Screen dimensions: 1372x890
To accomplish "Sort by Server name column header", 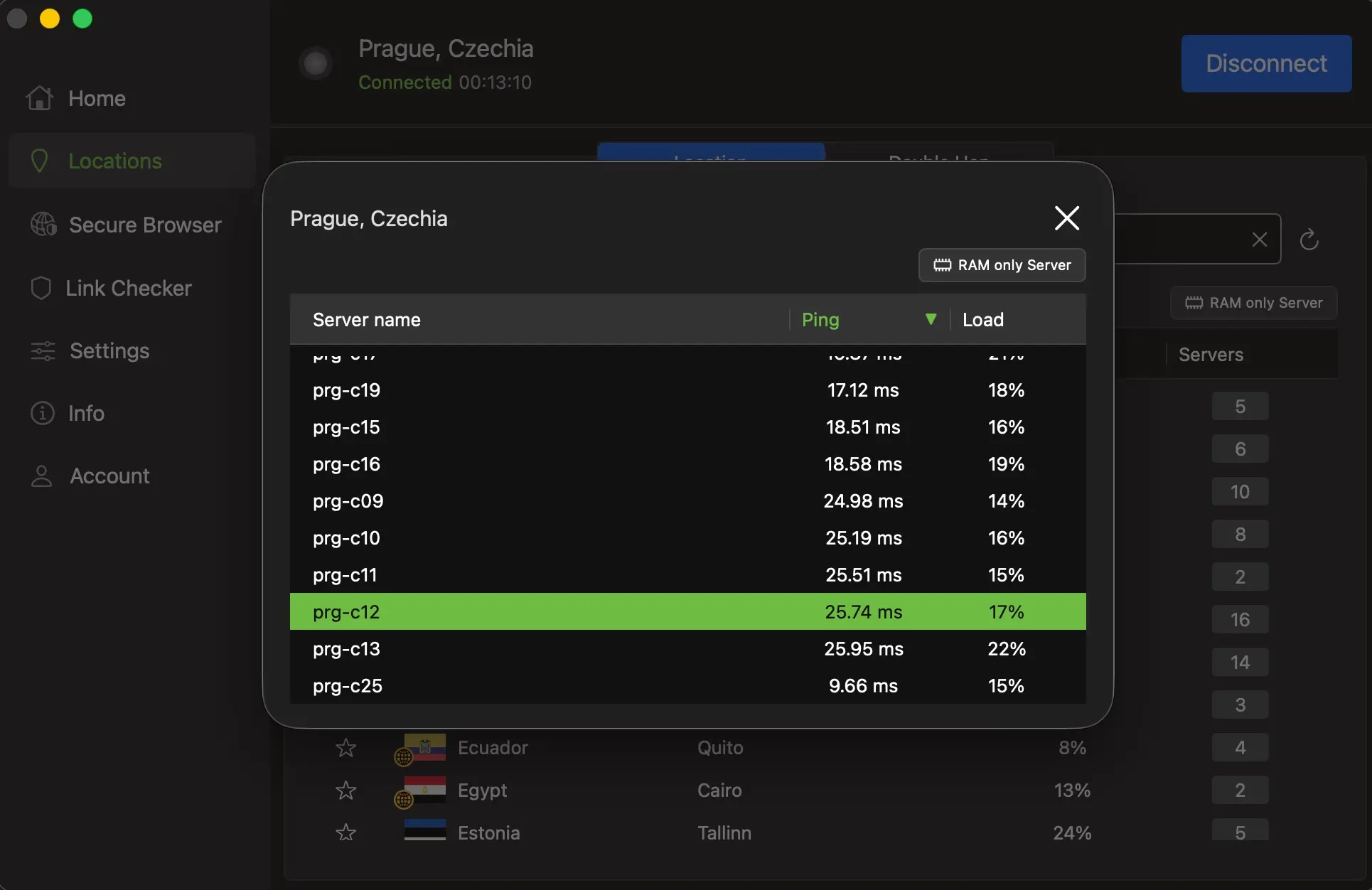I will click(x=367, y=320).
